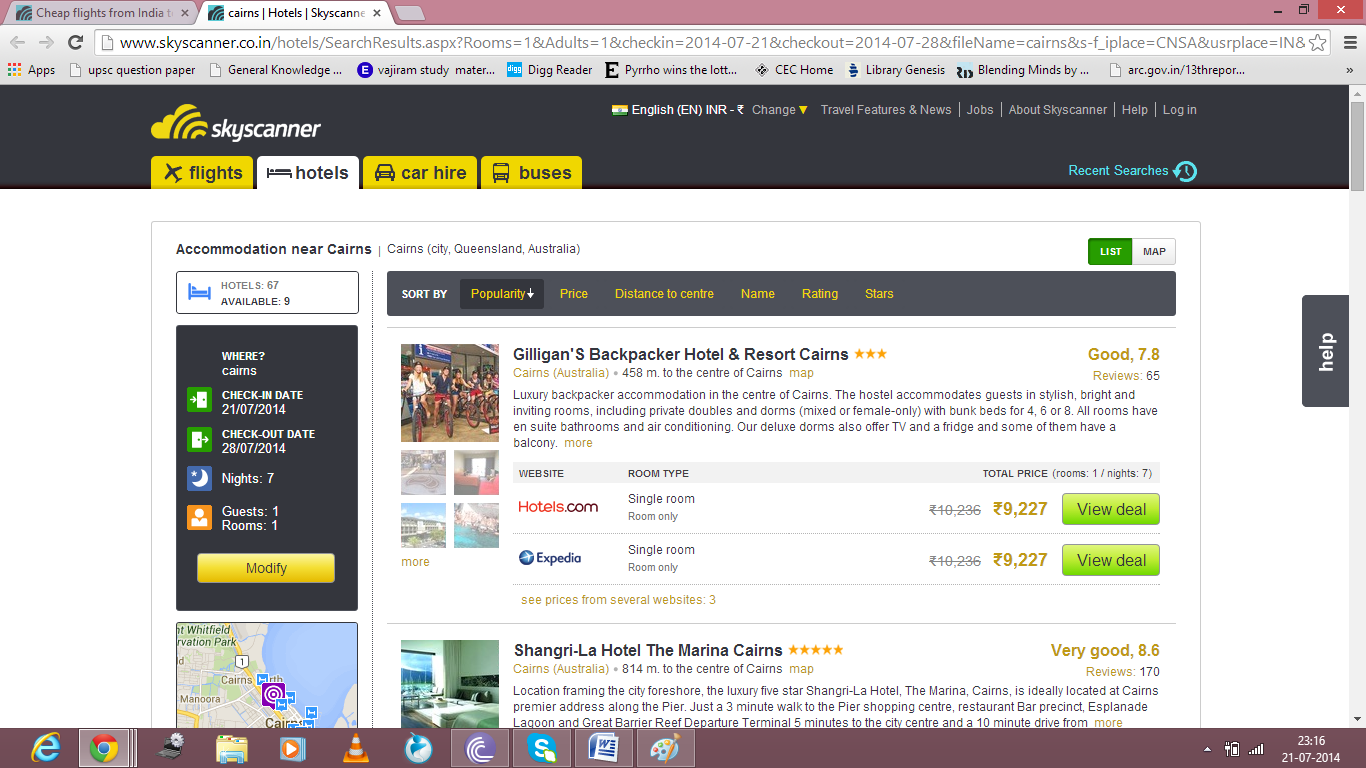The image size is (1366, 768).
Task: Open Skype from the taskbar
Action: (x=542, y=748)
